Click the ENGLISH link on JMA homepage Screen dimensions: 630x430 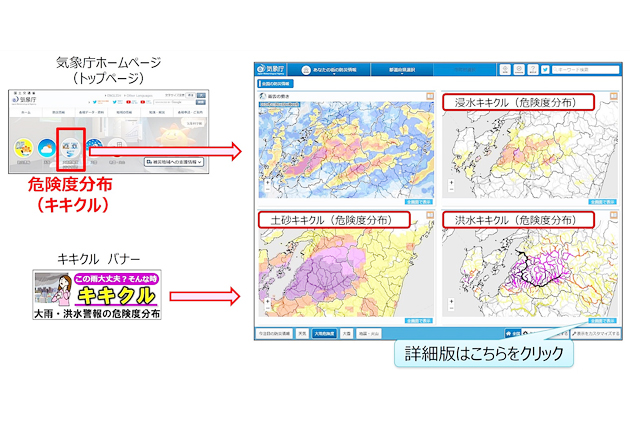coord(113,96)
